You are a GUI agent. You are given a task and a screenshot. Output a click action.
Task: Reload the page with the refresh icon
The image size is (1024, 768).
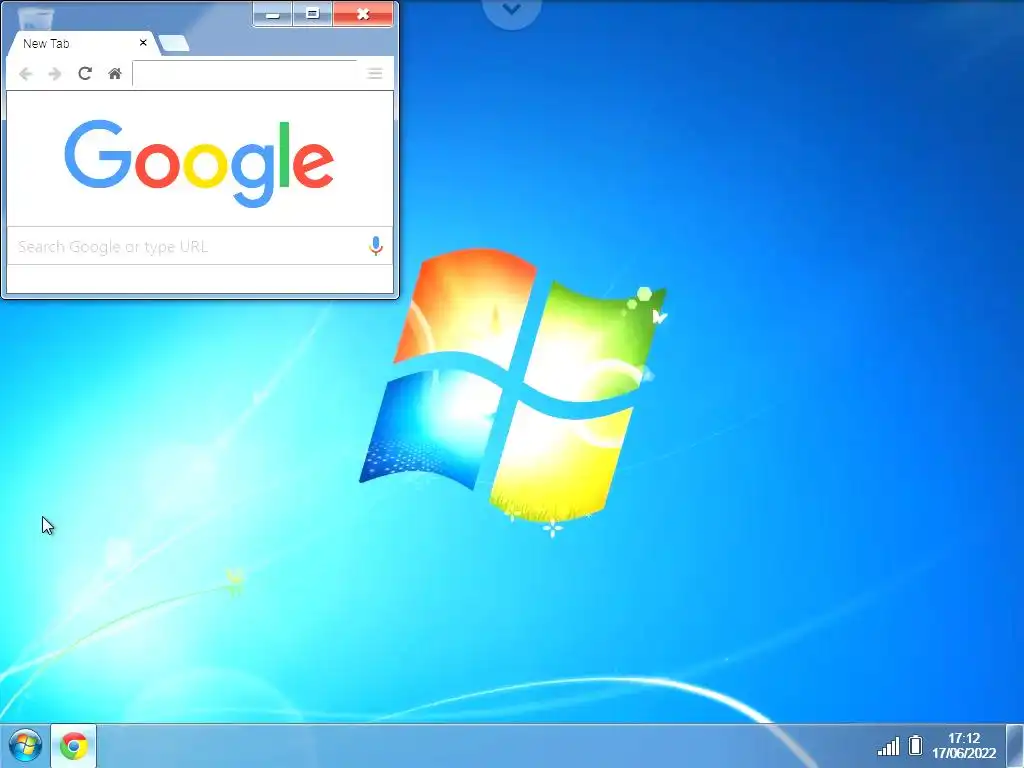[x=85, y=73]
